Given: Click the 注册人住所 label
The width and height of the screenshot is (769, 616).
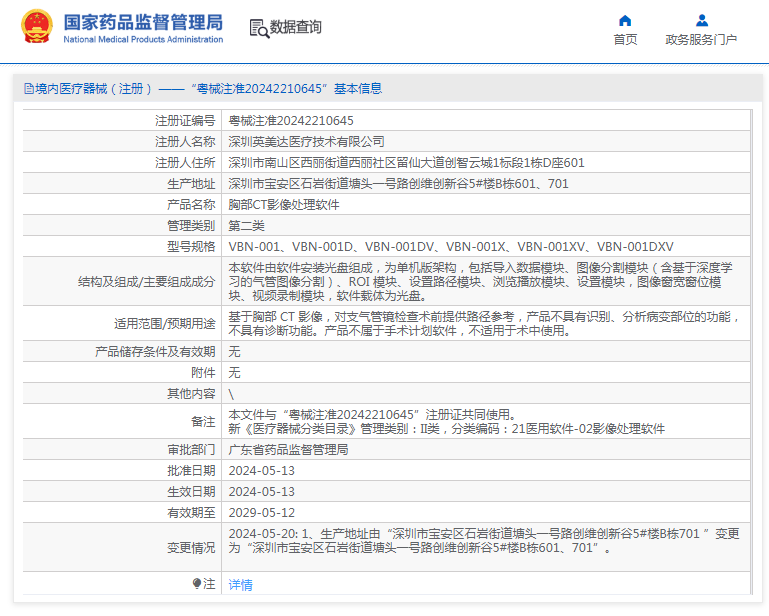Looking at the screenshot, I should (x=185, y=163).
